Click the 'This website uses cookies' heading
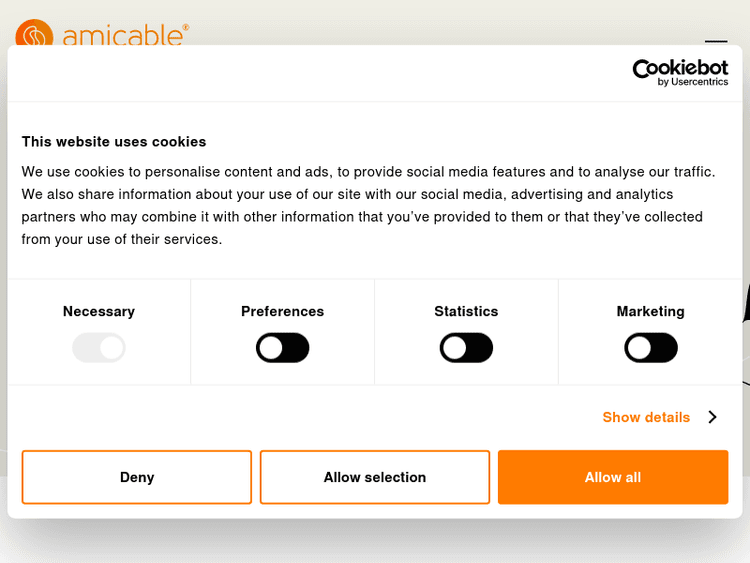 click(x=114, y=142)
